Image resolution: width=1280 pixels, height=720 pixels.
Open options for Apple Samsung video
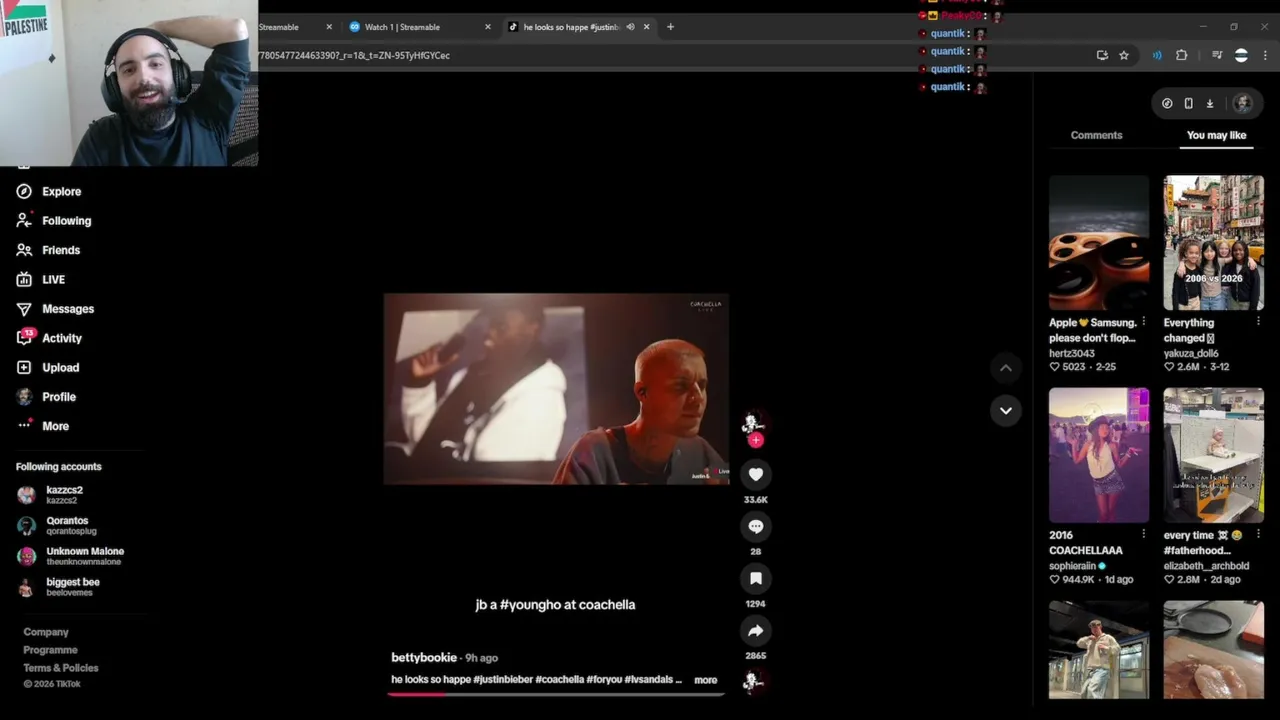(x=1144, y=322)
